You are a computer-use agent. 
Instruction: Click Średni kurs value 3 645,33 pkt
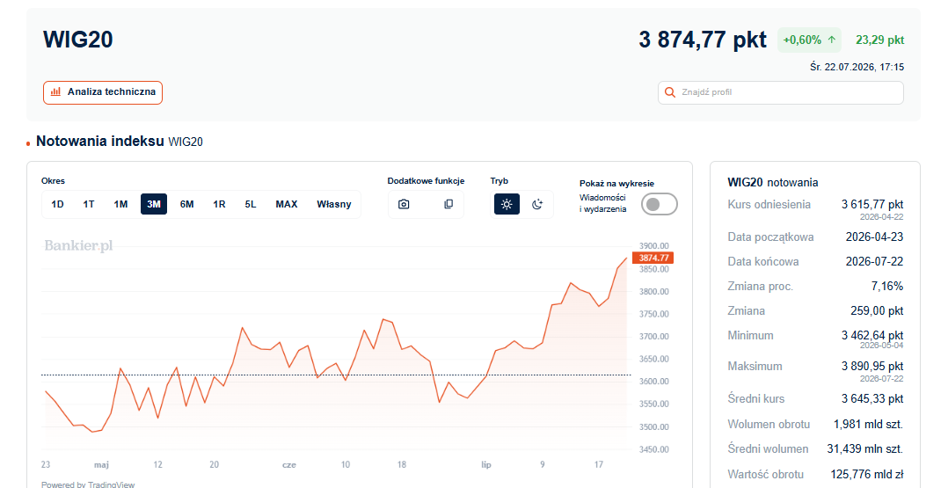click(x=872, y=399)
